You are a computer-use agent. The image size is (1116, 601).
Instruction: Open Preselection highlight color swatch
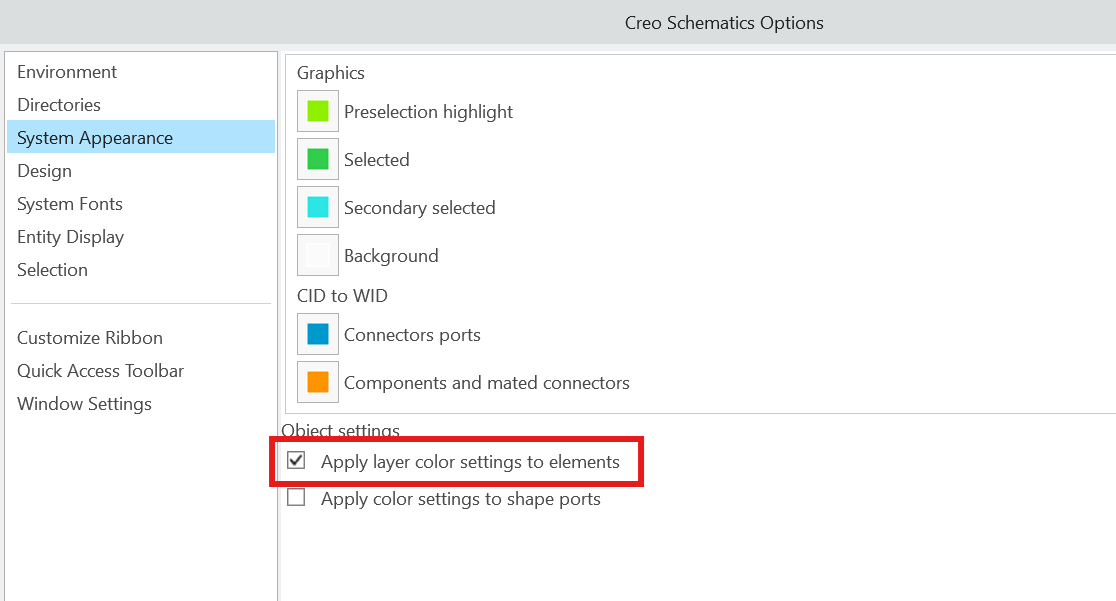pyautogui.click(x=317, y=111)
